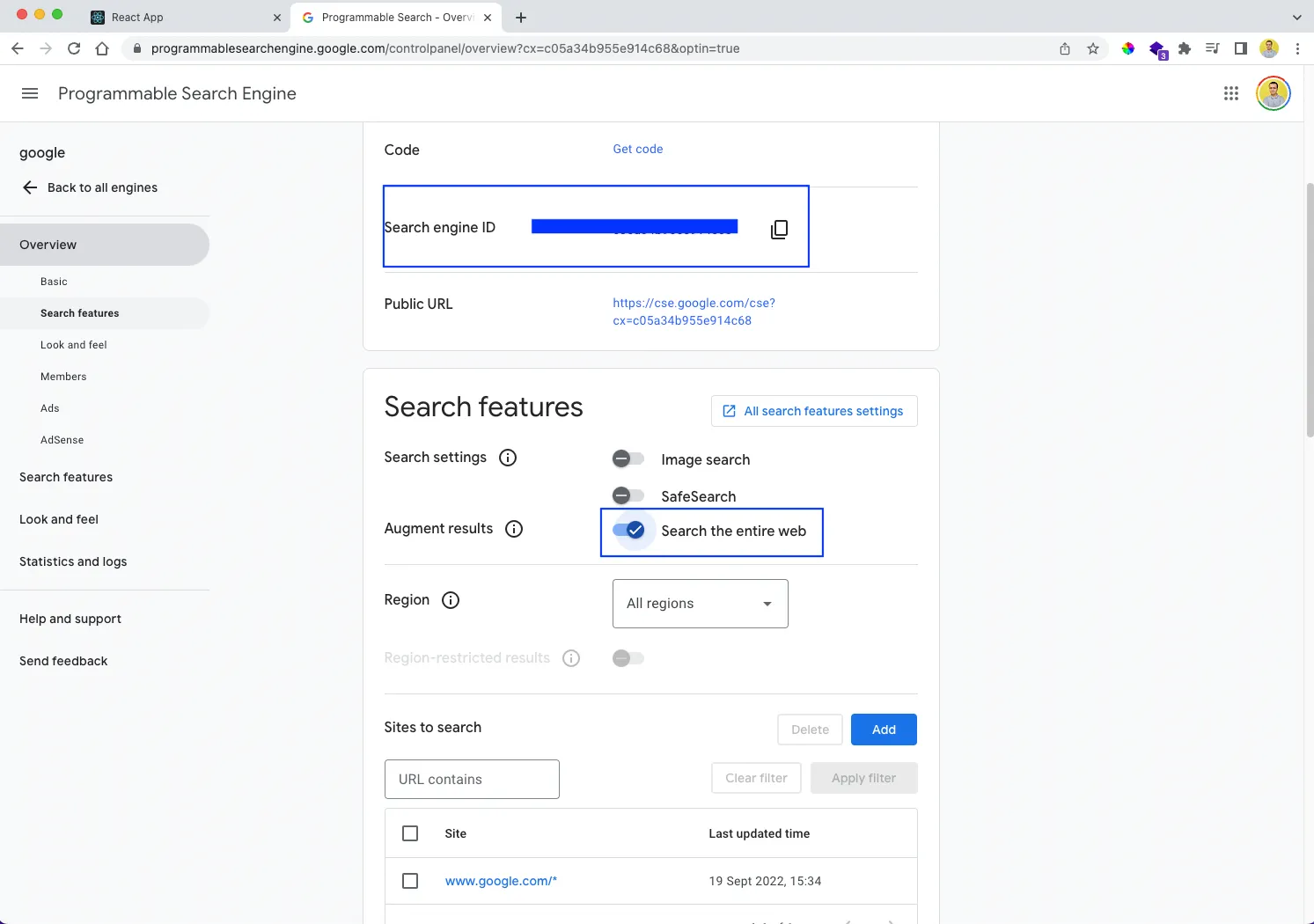Toggle SafeSearch switch
The width and height of the screenshot is (1314, 924).
[x=628, y=495]
